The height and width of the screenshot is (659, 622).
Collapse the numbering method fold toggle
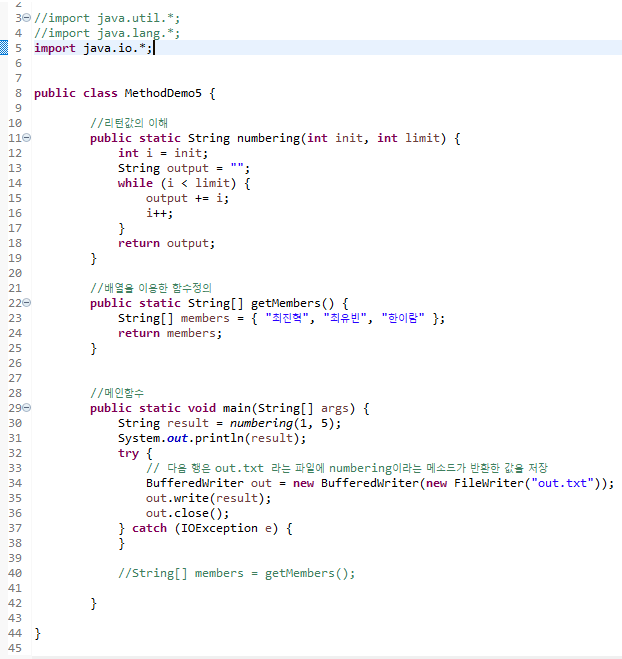(27, 138)
